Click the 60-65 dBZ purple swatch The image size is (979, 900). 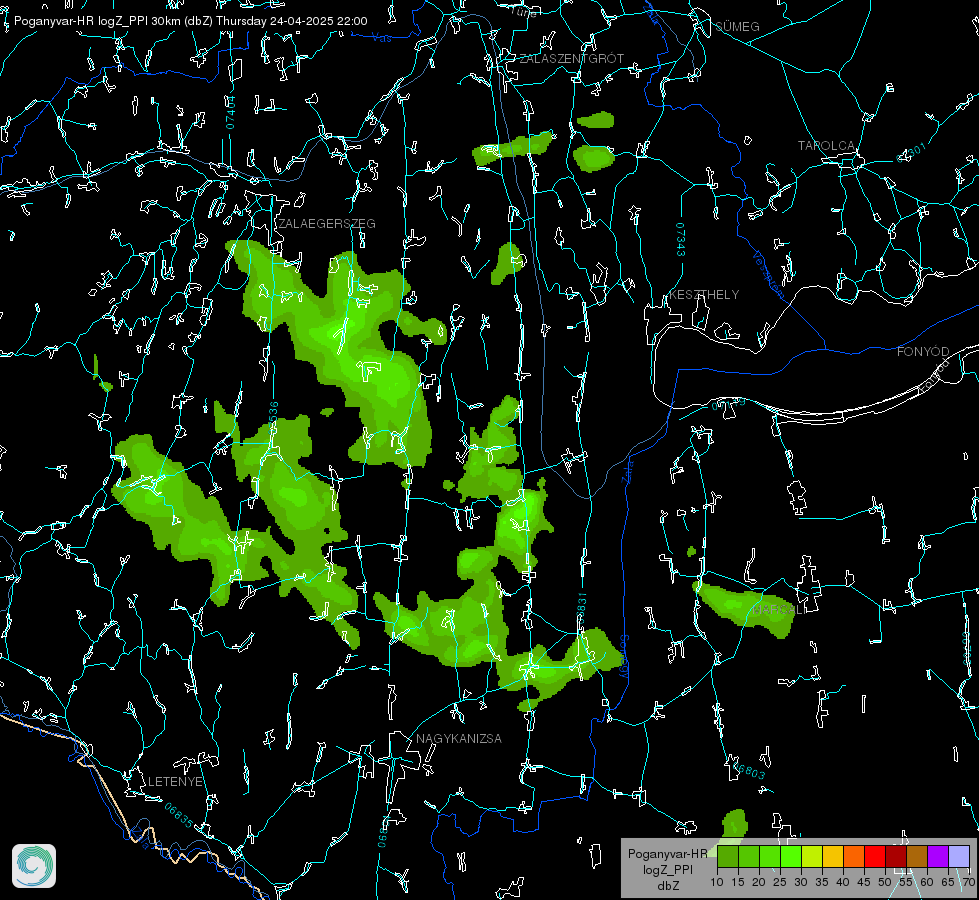(938, 856)
